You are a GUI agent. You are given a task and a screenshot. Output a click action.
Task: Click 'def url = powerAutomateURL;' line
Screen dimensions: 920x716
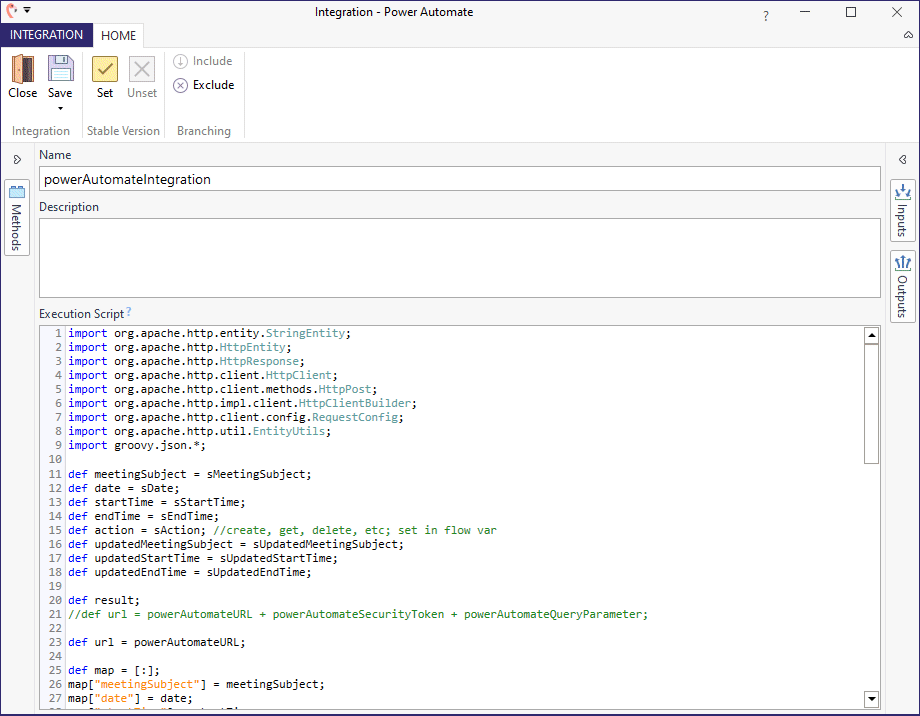(157, 642)
